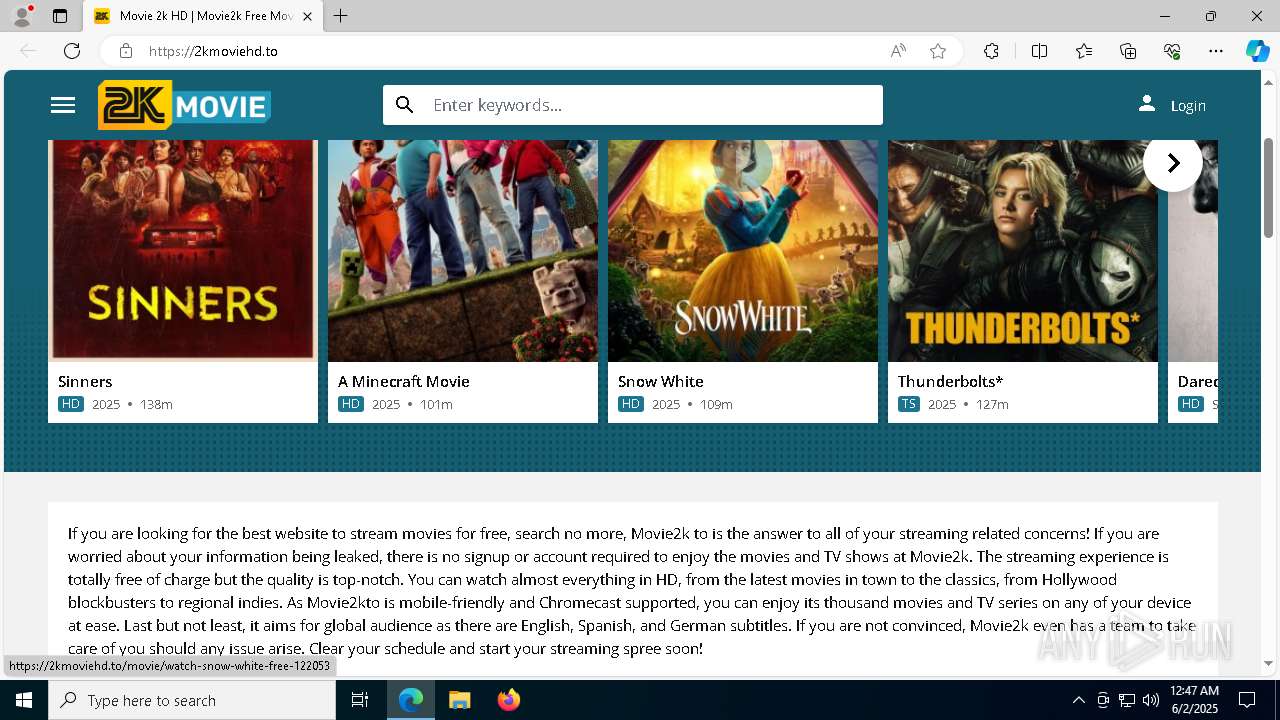The height and width of the screenshot is (720, 1280).
Task: Open the browser profile icon
Action: 22,16
